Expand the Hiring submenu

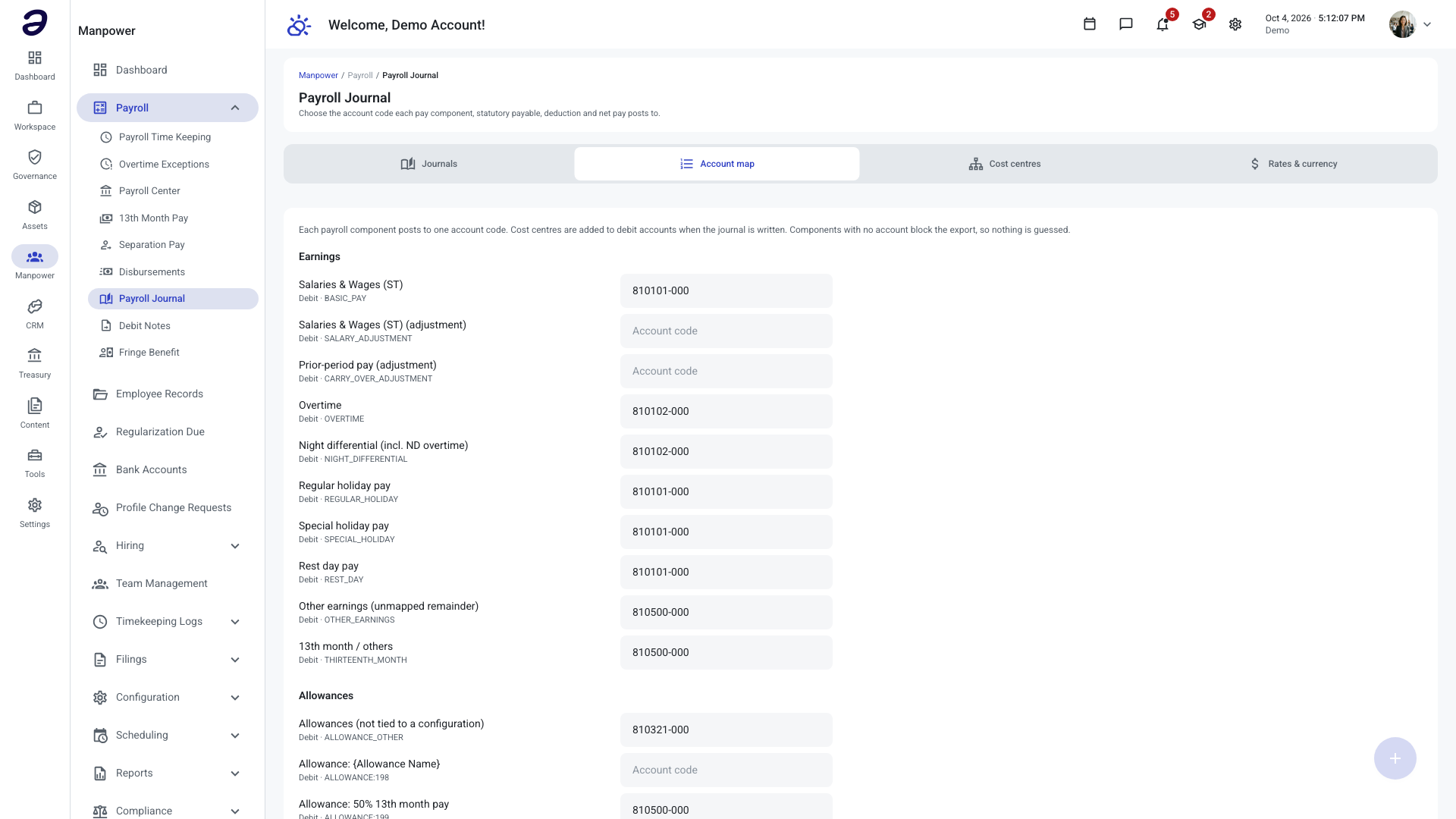(235, 546)
